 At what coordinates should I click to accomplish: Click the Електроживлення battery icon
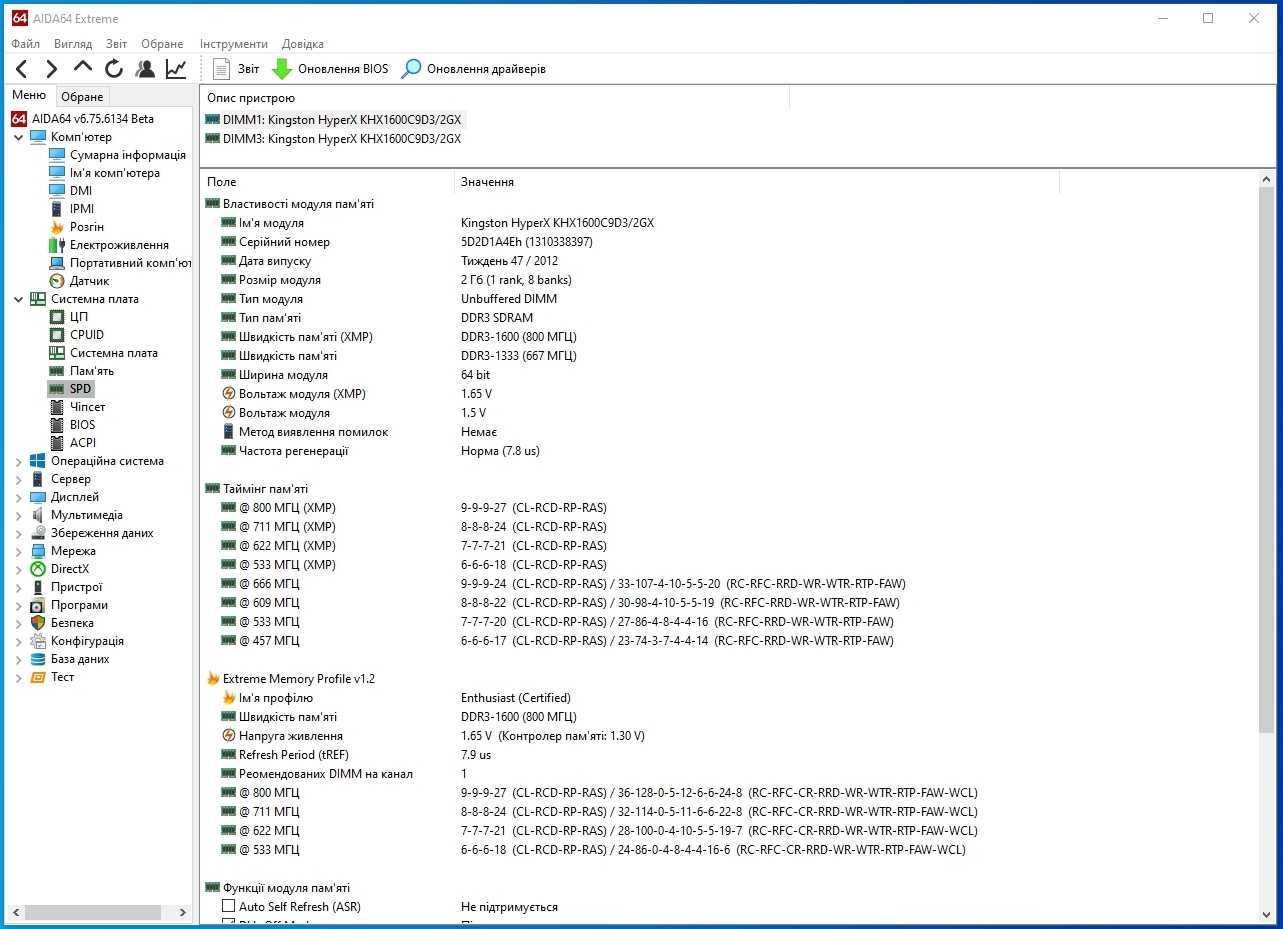coord(57,245)
